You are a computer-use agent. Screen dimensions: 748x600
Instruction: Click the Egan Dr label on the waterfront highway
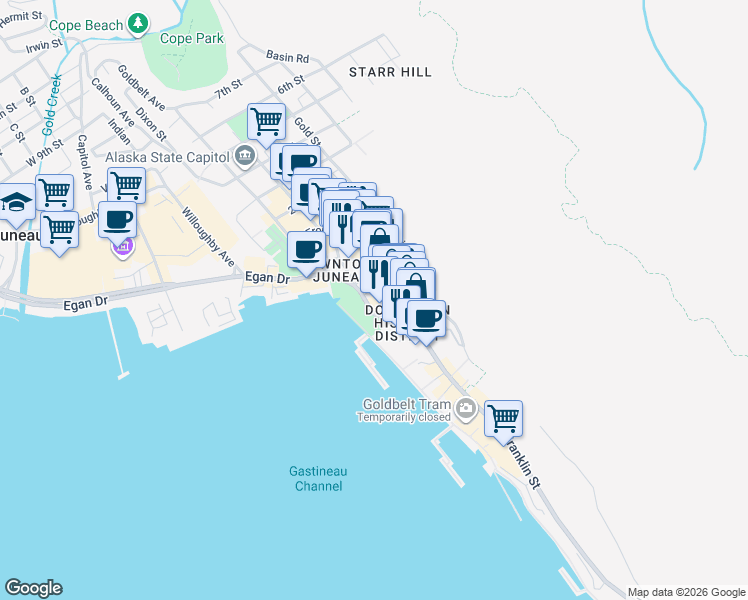coord(86,302)
